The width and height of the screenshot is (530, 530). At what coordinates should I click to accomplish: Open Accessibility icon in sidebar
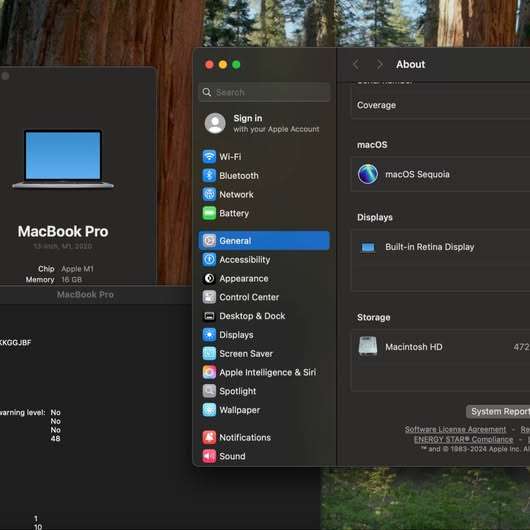coord(209,260)
